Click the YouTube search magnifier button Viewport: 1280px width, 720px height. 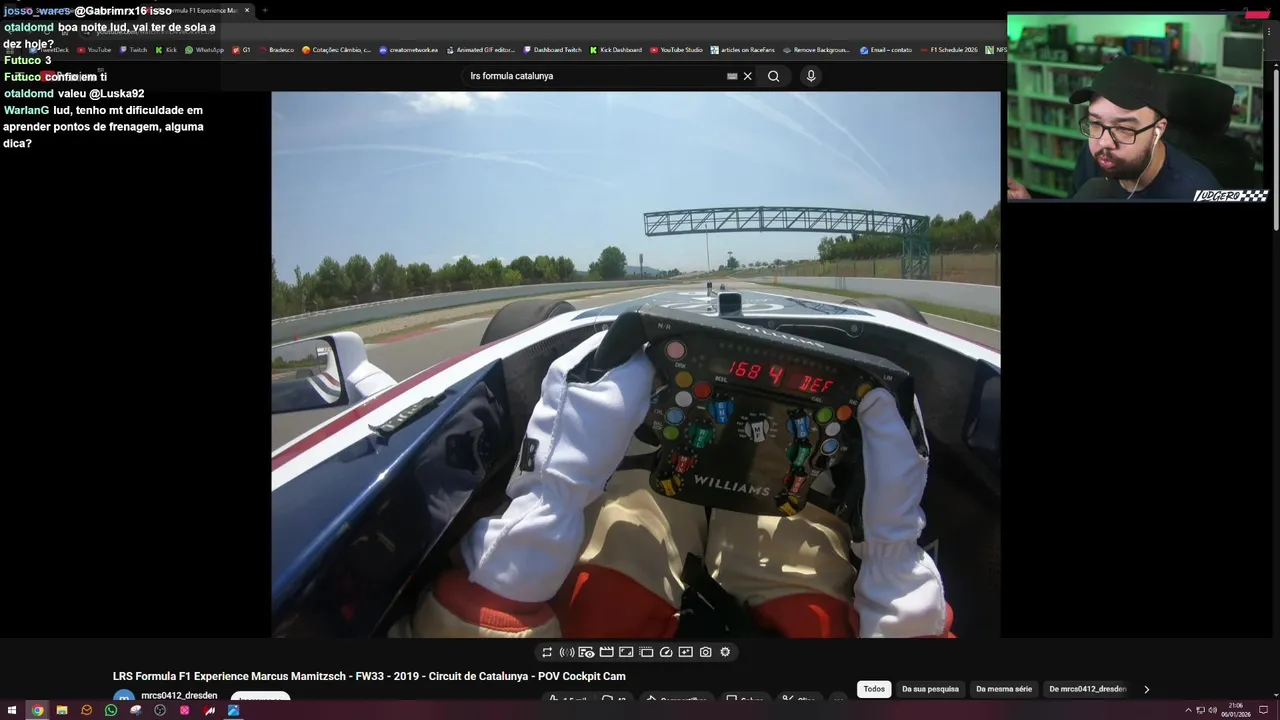tap(773, 76)
